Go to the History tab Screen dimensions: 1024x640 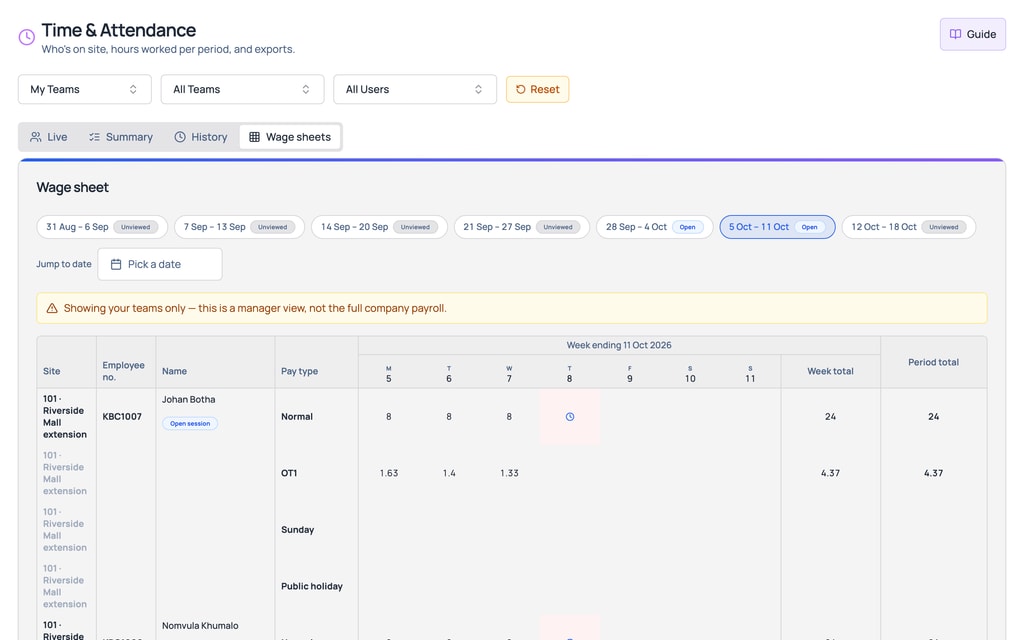pos(200,137)
